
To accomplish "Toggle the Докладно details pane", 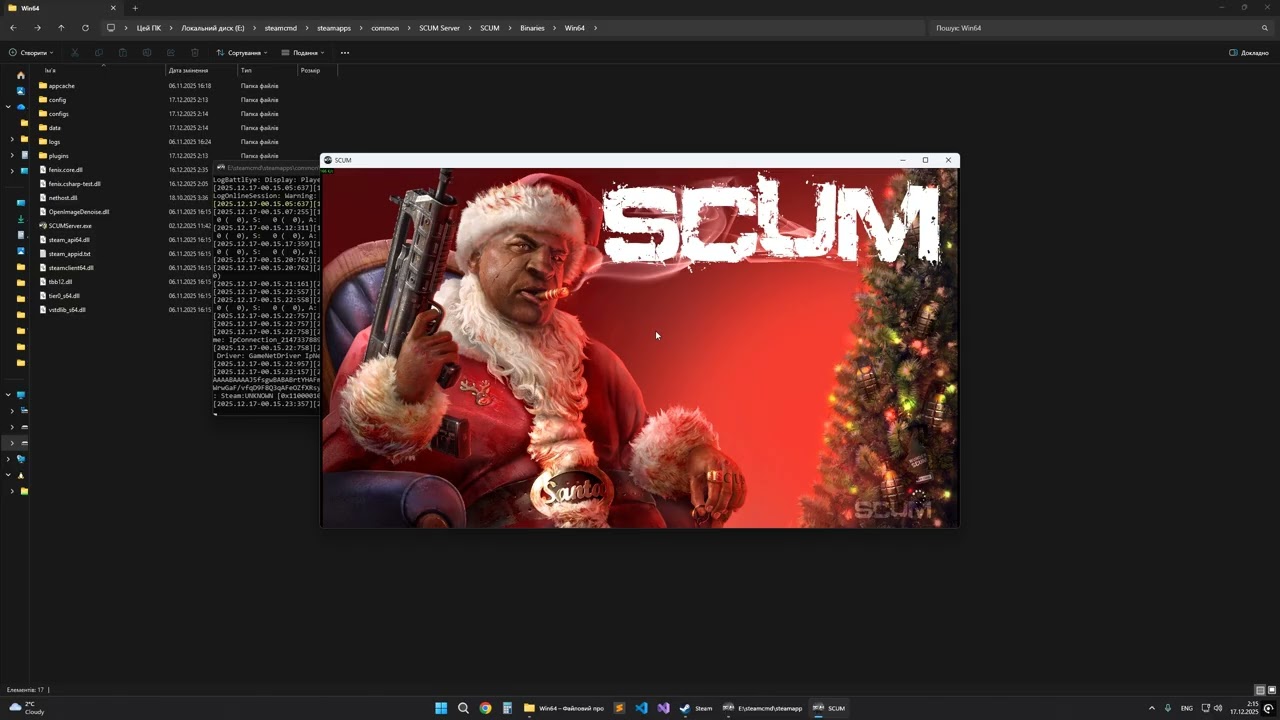I will coord(1249,53).
